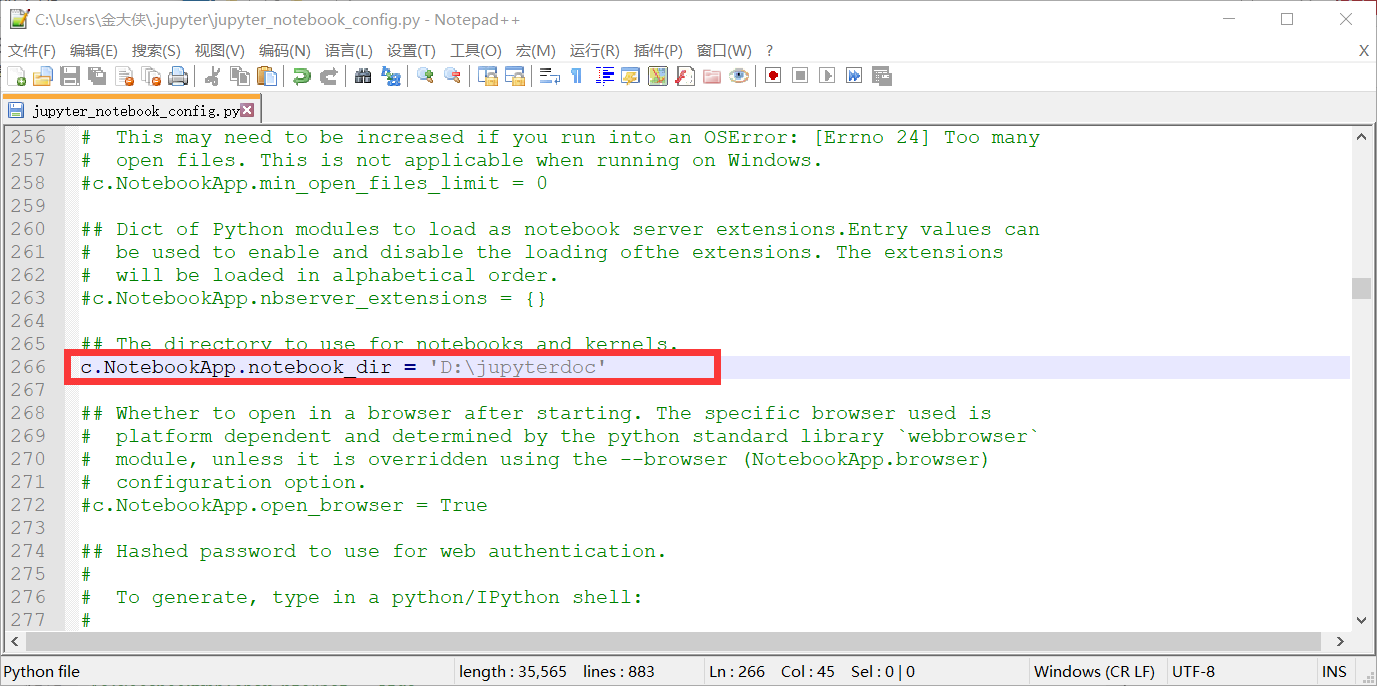Screen dimensions: 1377x686
Task: Start recording a macro
Action: [x=773, y=76]
